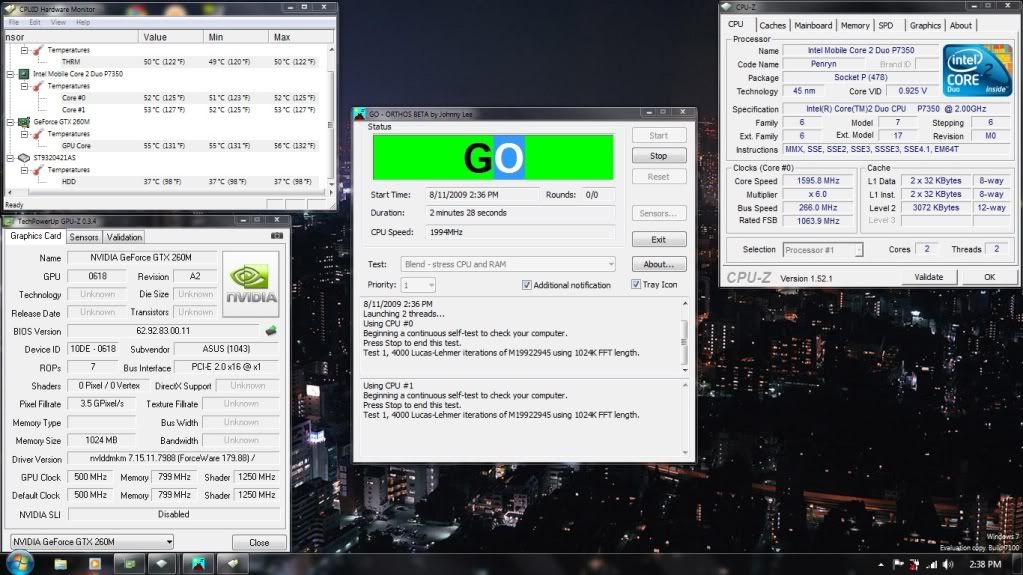Click the NVIDIA logo in GPU-Z

click(251, 284)
